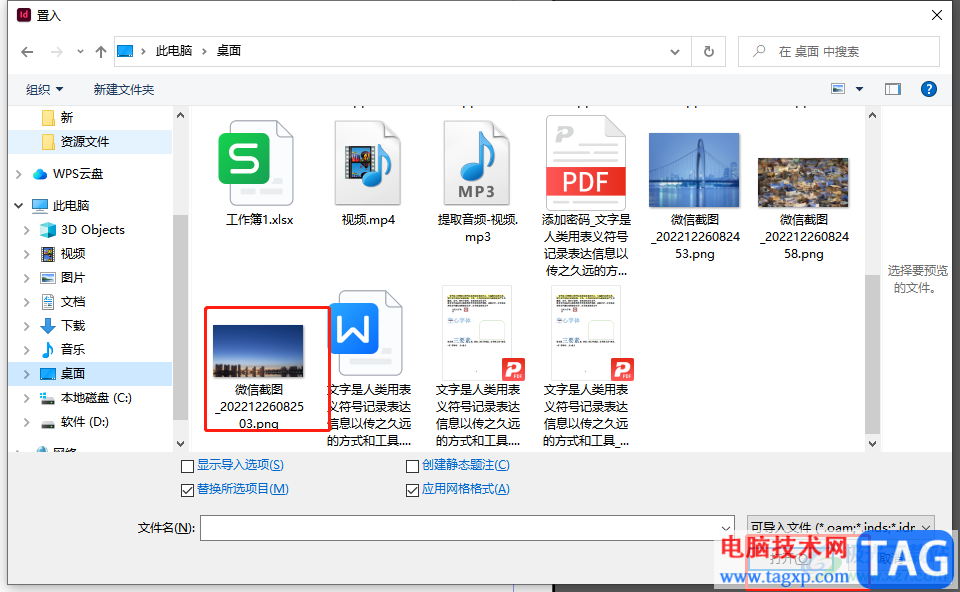The width and height of the screenshot is (960, 592).
Task: Close the 置入 dialog
Action: (x=937, y=15)
